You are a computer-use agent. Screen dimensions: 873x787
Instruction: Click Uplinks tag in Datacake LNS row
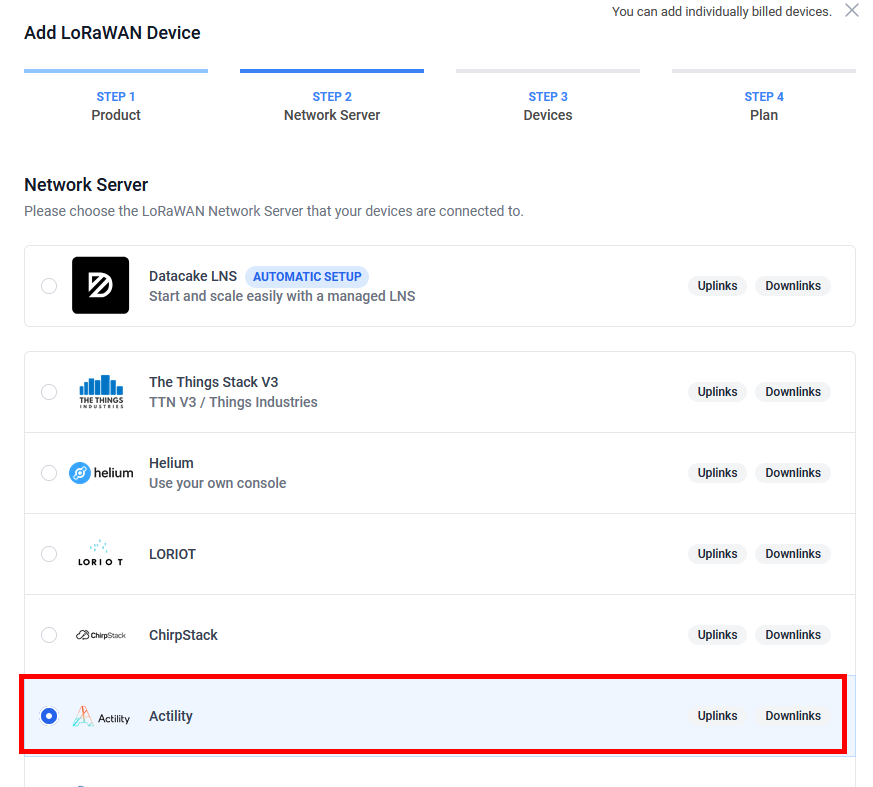point(717,286)
